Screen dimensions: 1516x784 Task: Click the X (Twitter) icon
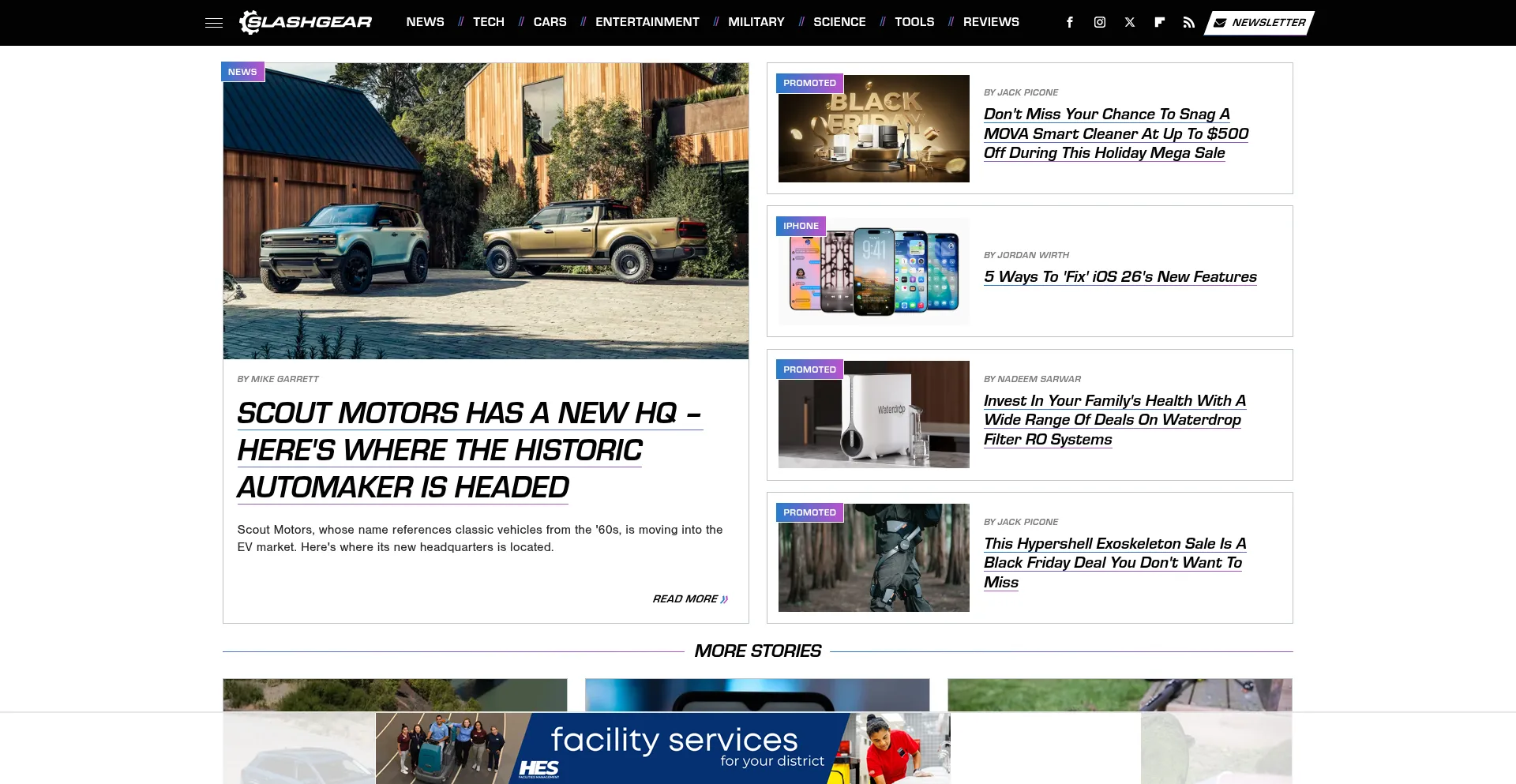pyautogui.click(x=1129, y=22)
